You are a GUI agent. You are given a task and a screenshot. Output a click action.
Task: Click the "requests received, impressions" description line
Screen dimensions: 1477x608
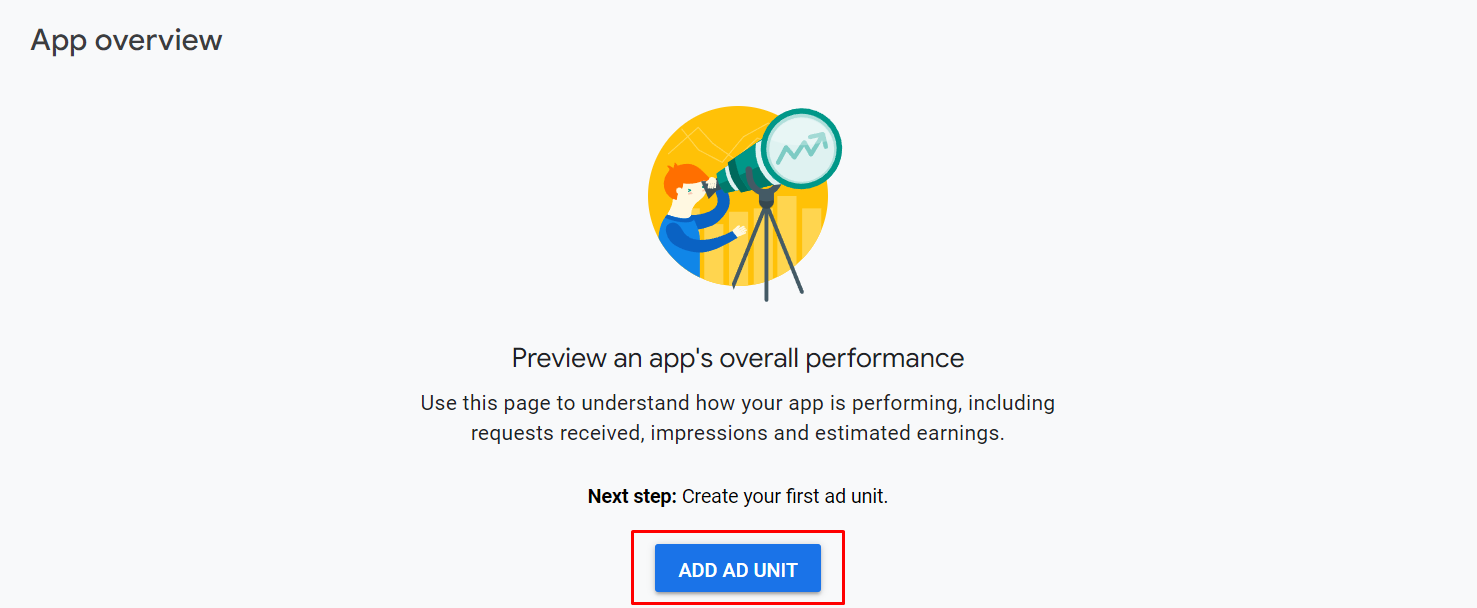pyautogui.click(x=738, y=433)
